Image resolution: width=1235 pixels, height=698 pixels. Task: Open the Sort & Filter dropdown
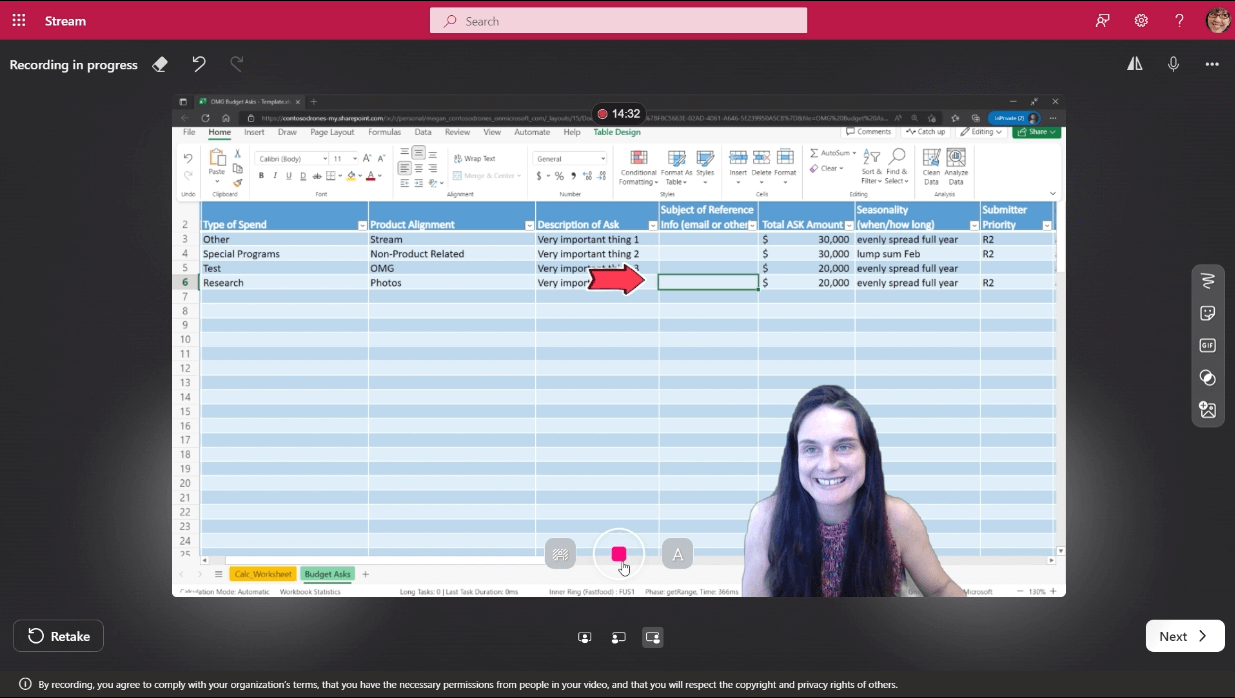tap(872, 168)
